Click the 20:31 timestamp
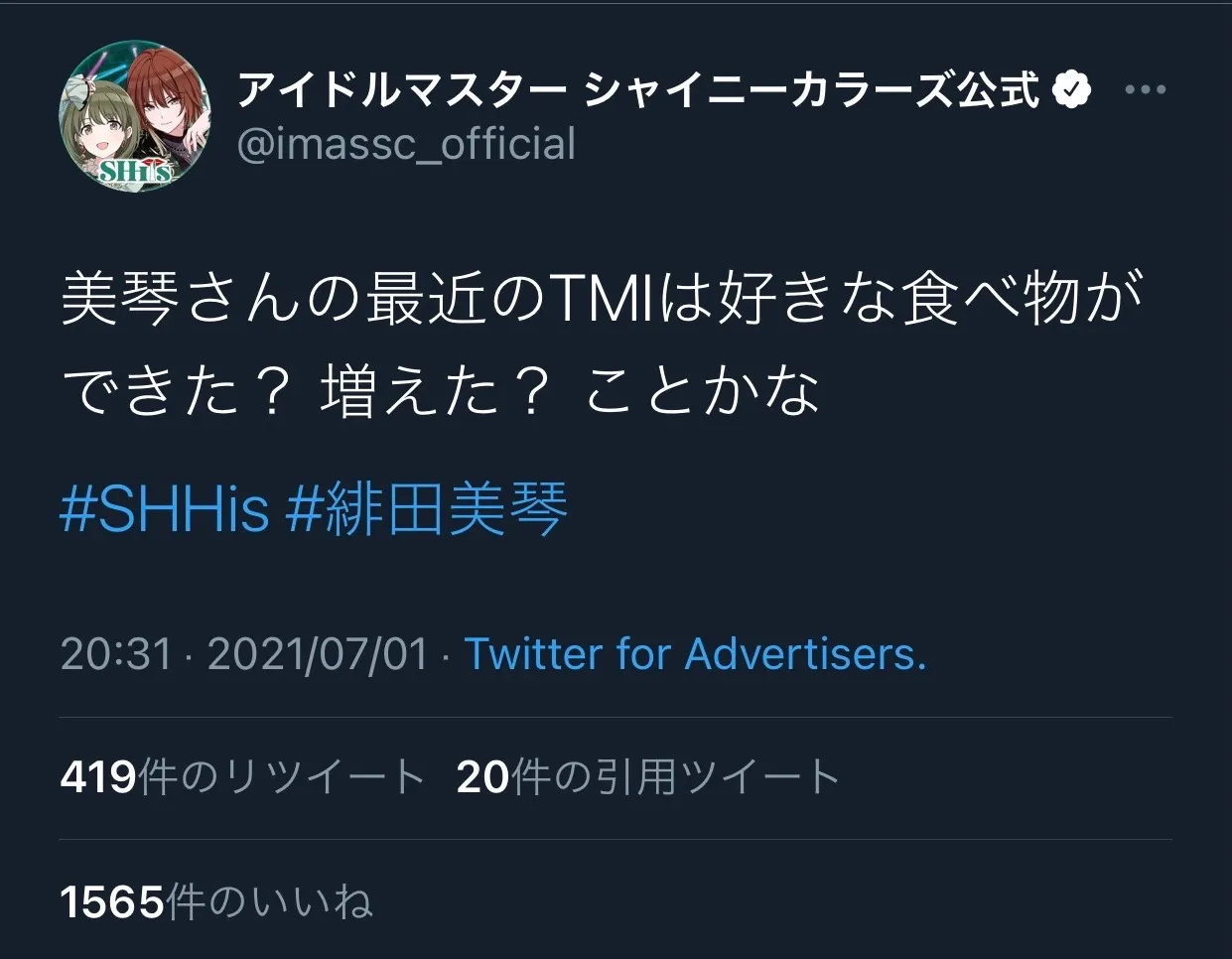Image resolution: width=1232 pixels, height=959 pixels. click(x=116, y=655)
